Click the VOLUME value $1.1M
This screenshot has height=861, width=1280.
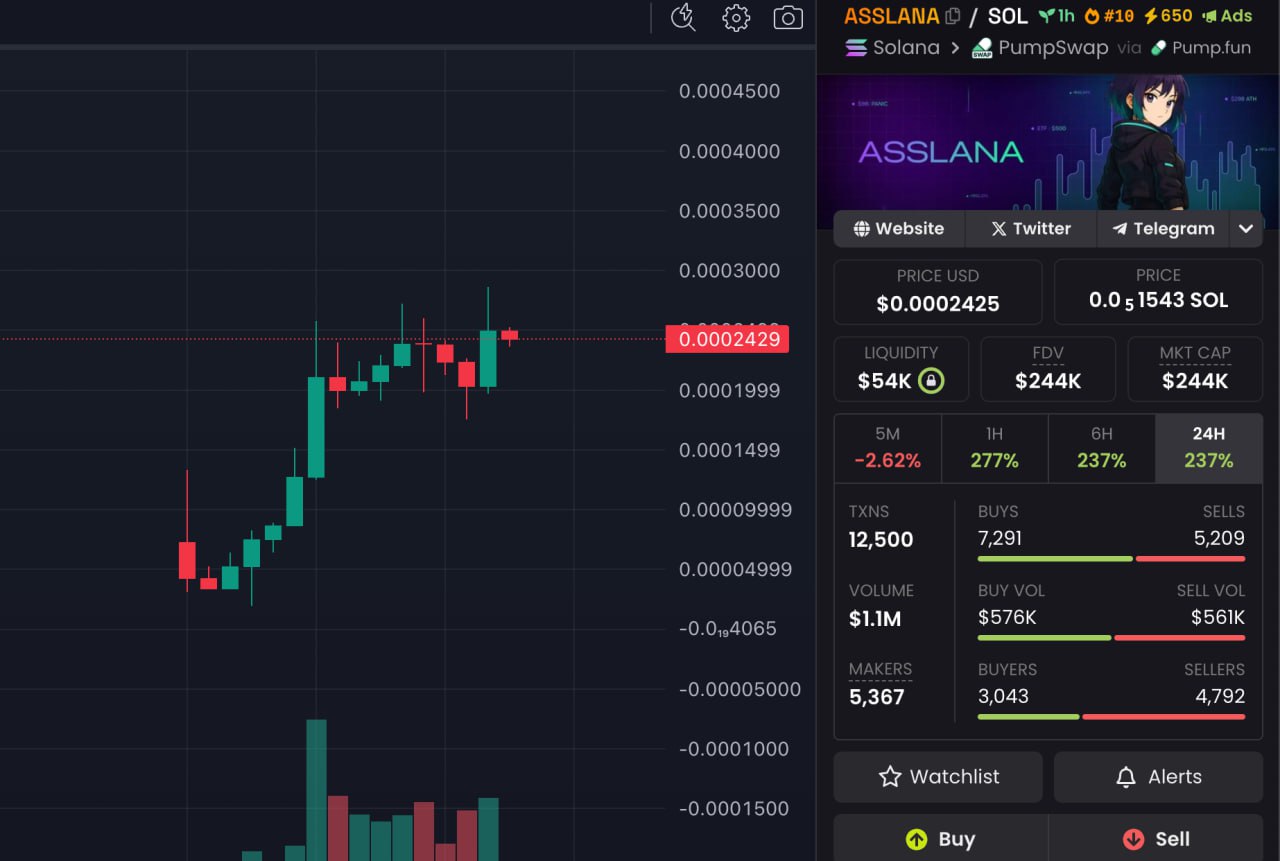click(x=875, y=619)
